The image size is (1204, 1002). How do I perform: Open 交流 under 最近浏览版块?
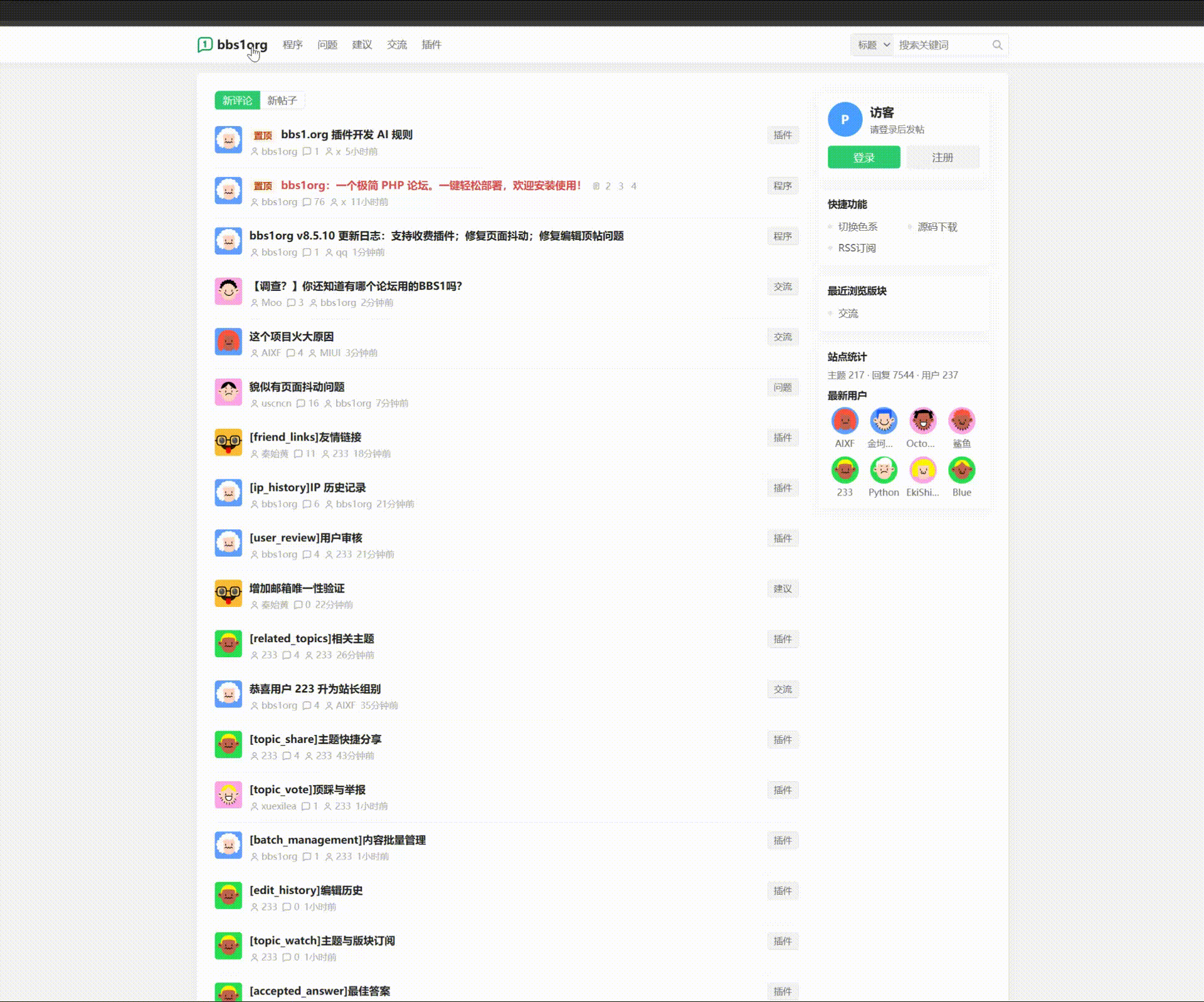[x=848, y=314]
